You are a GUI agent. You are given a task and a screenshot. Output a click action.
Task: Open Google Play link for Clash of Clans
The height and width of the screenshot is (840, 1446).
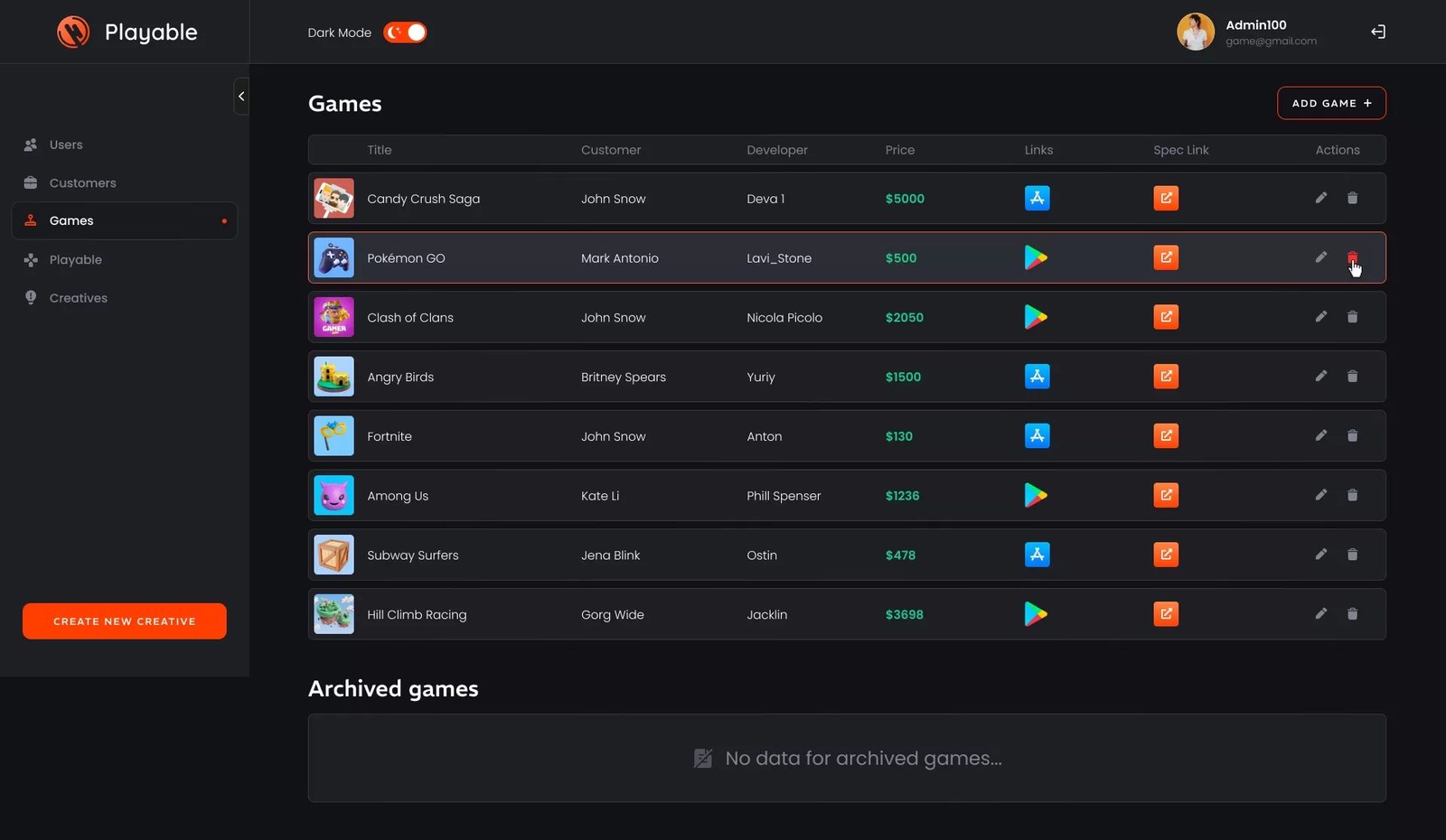coord(1036,317)
